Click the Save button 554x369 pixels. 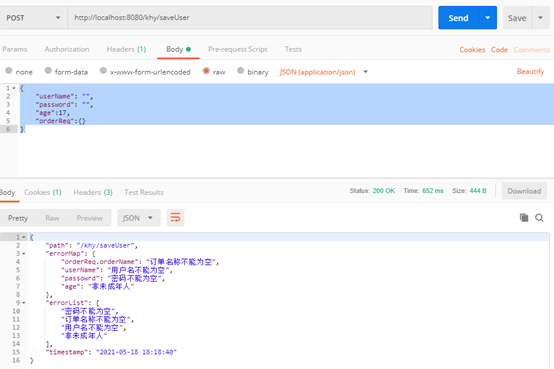pos(517,18)
